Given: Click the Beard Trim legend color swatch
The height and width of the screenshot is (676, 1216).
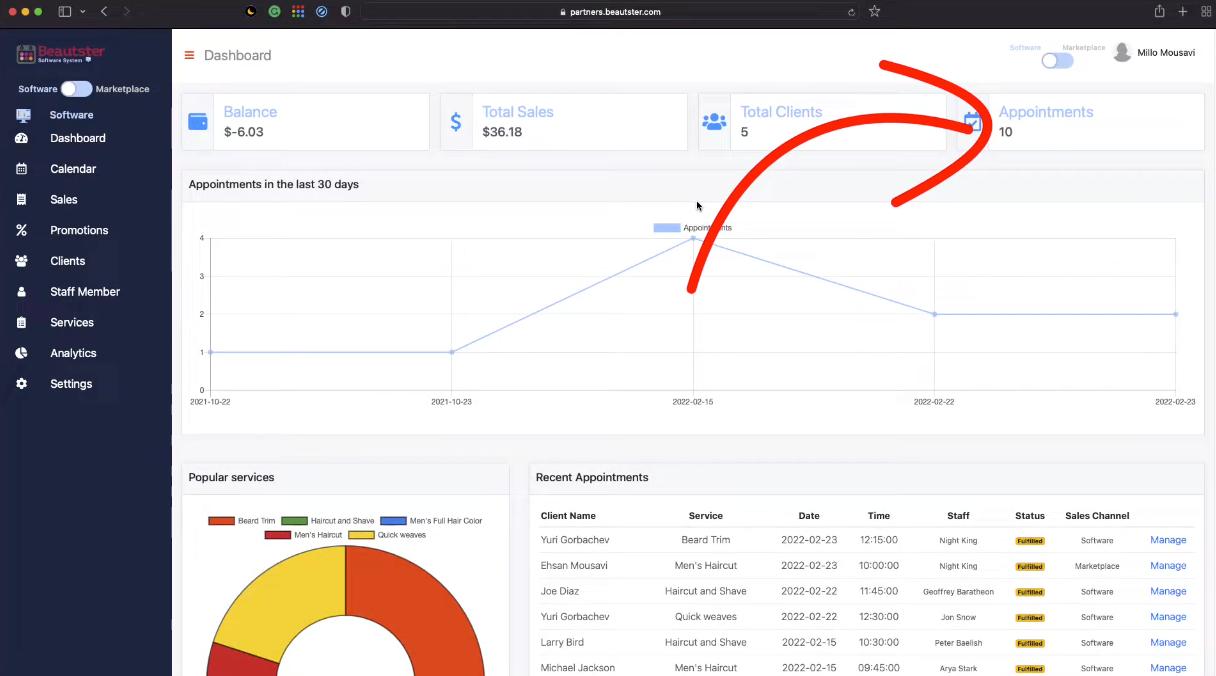Looking at the screenshot, I should 221,521.
